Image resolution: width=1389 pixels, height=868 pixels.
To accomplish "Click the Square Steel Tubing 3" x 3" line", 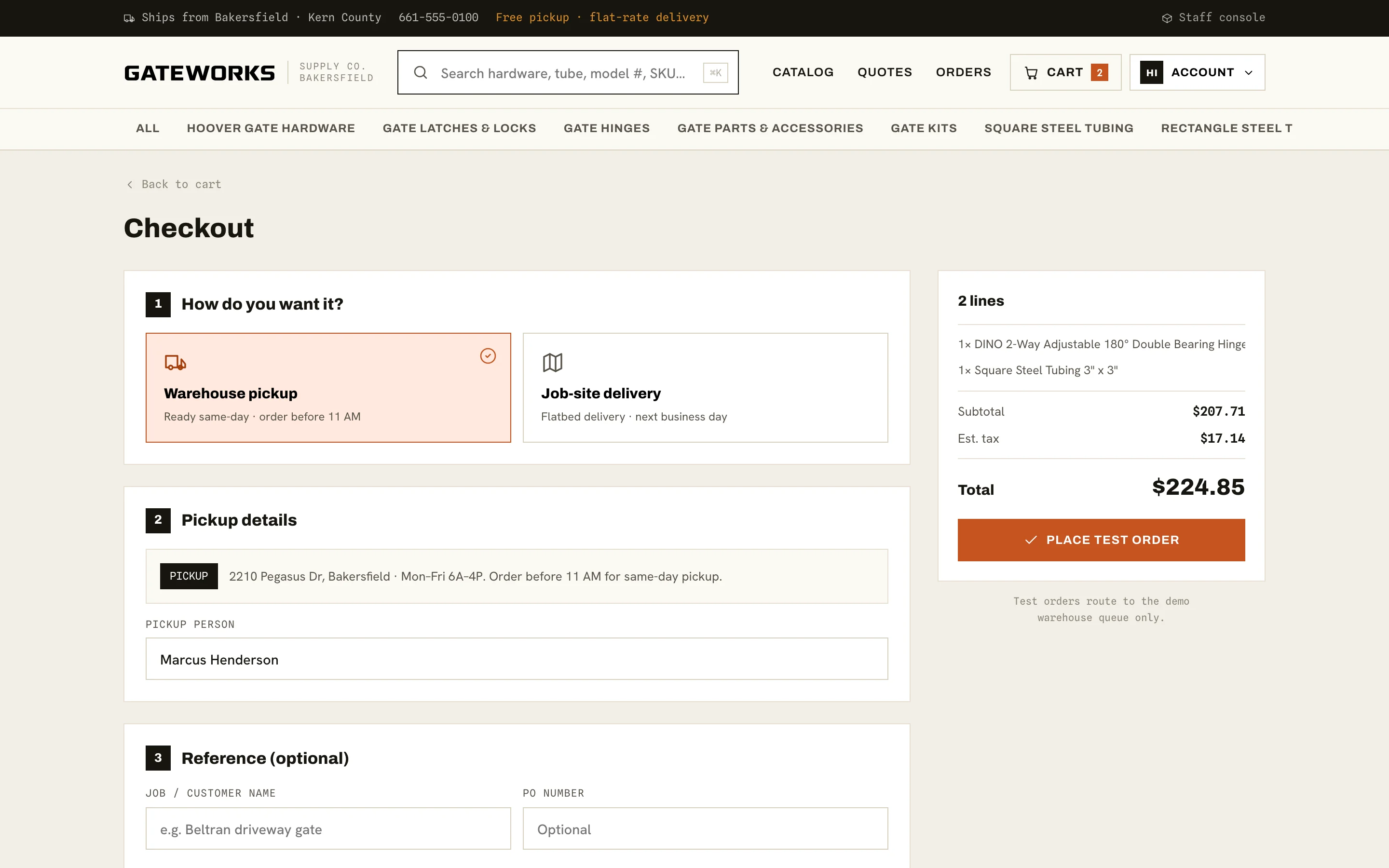I will pos(1038,370).
